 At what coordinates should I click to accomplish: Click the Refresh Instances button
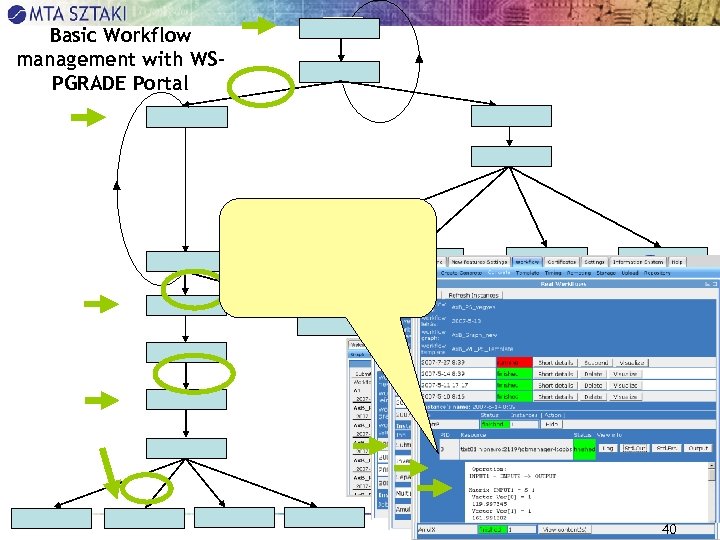pyautogui.click(x=472, y=295)
